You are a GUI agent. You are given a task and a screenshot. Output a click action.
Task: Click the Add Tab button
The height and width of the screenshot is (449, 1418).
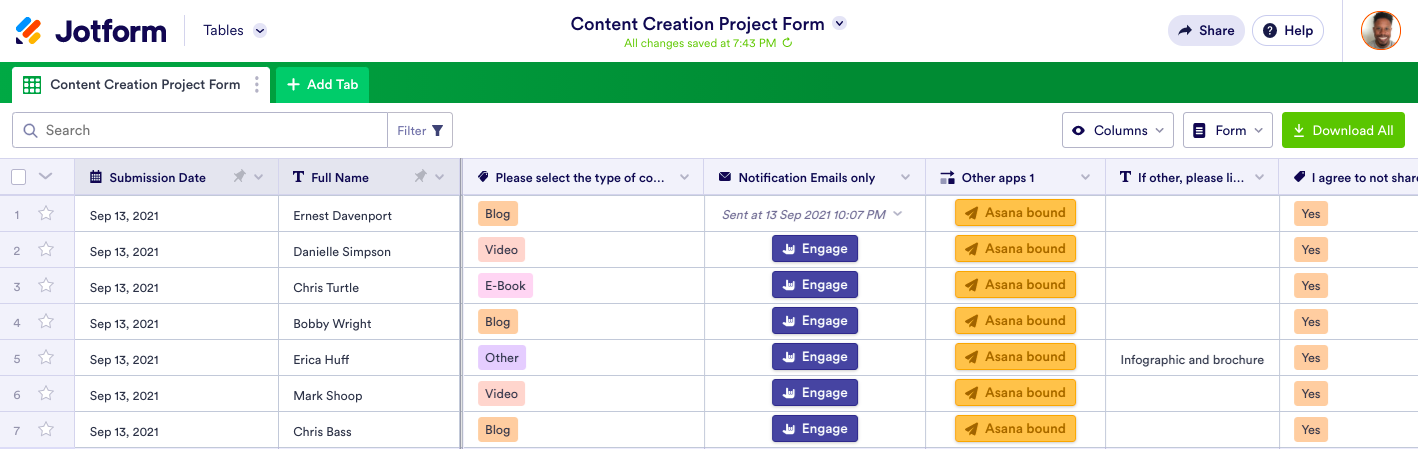click(322, 85)
